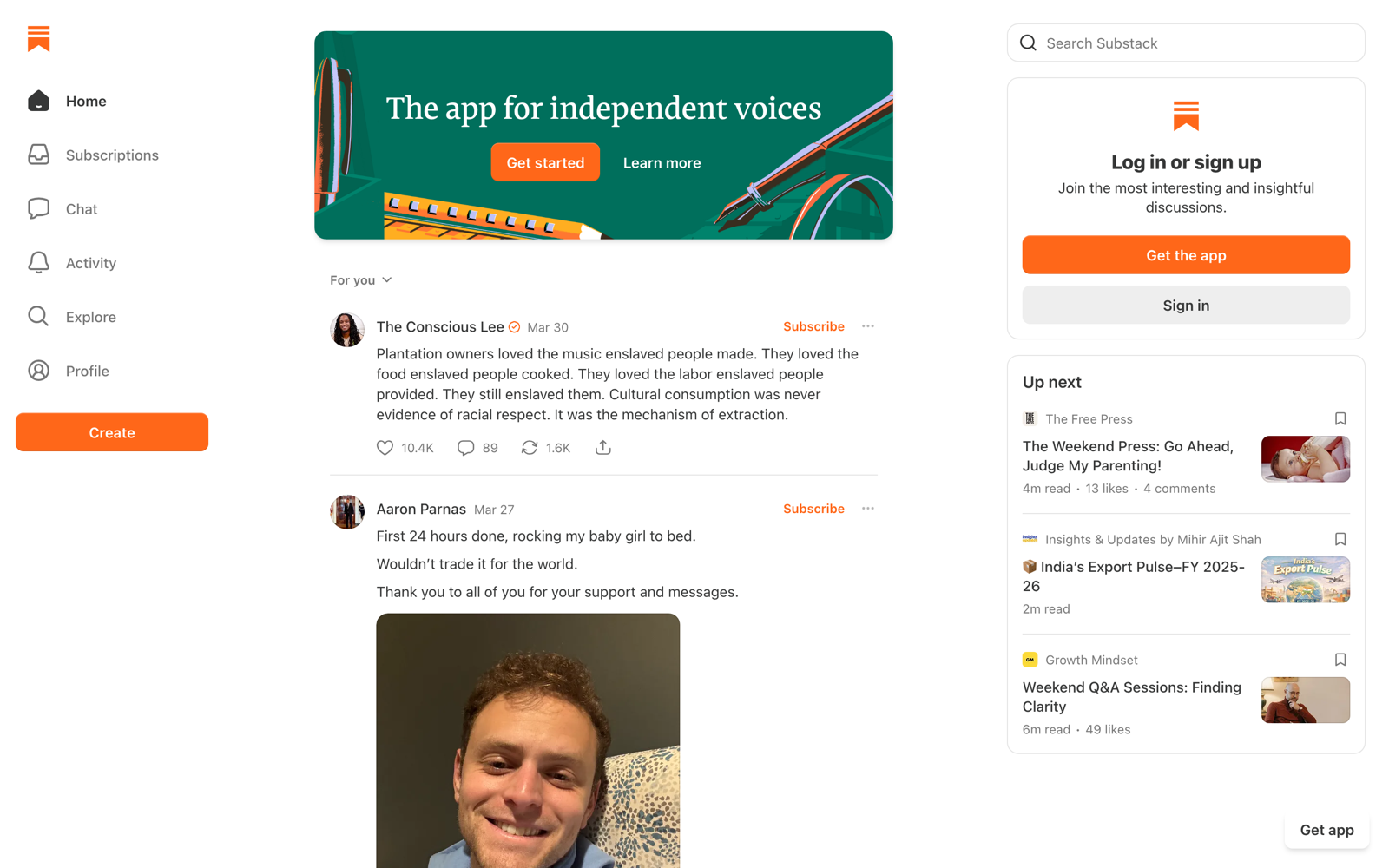Go to Subscriptions inbox
1389x868 pixels.
point(39,155)
